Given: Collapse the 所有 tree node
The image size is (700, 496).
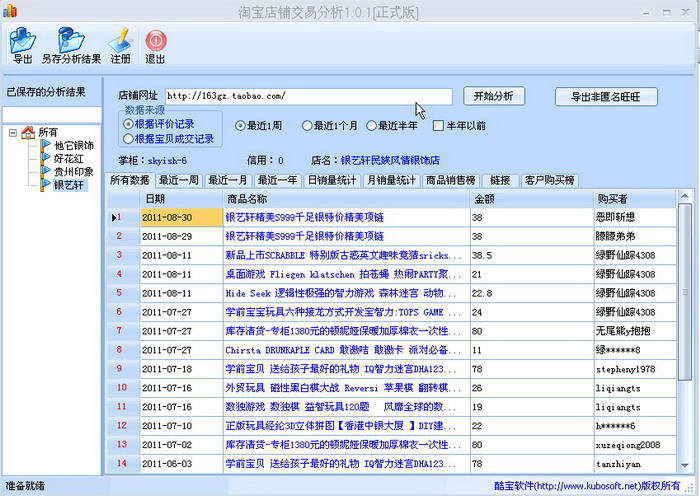Looking at the screenshot, I should click(13, 133).
